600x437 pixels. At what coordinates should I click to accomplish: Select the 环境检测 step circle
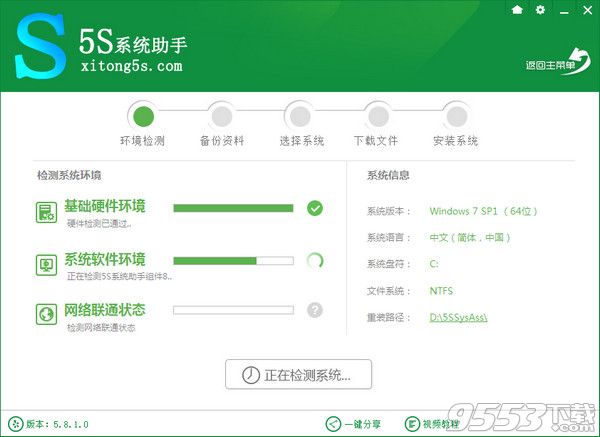pyautogui.click(x=143, y=116)
